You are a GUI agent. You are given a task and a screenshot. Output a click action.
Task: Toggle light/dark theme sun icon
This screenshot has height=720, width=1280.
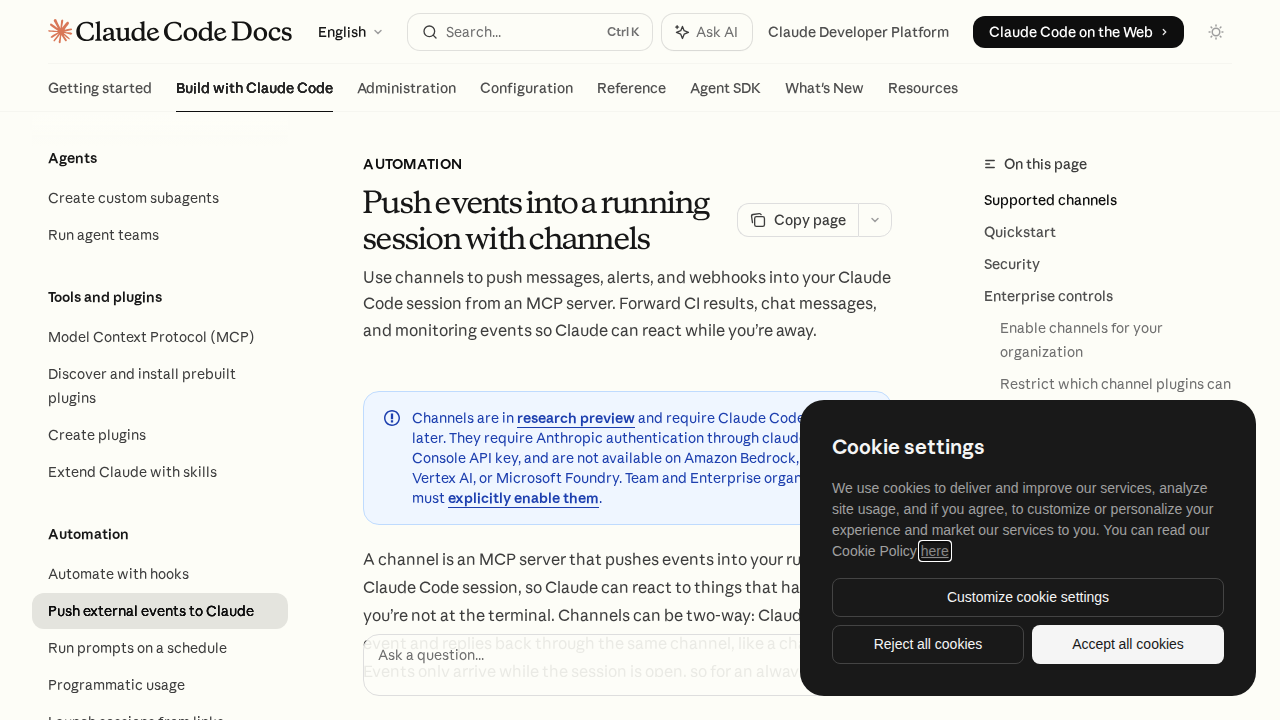[1216, 32]
